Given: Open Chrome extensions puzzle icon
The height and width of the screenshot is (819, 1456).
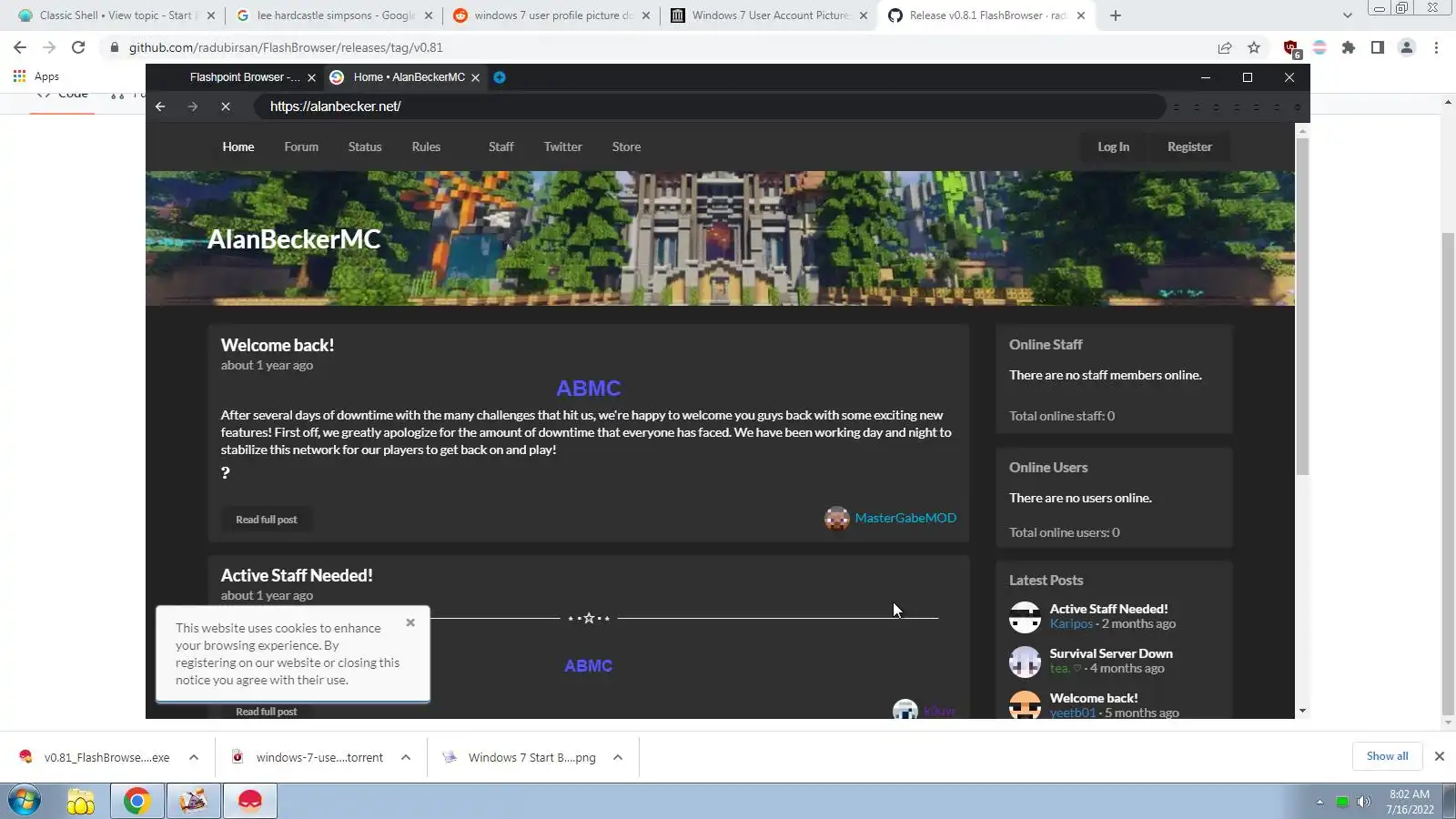Looking at the screenshot, I should 1349,47.
